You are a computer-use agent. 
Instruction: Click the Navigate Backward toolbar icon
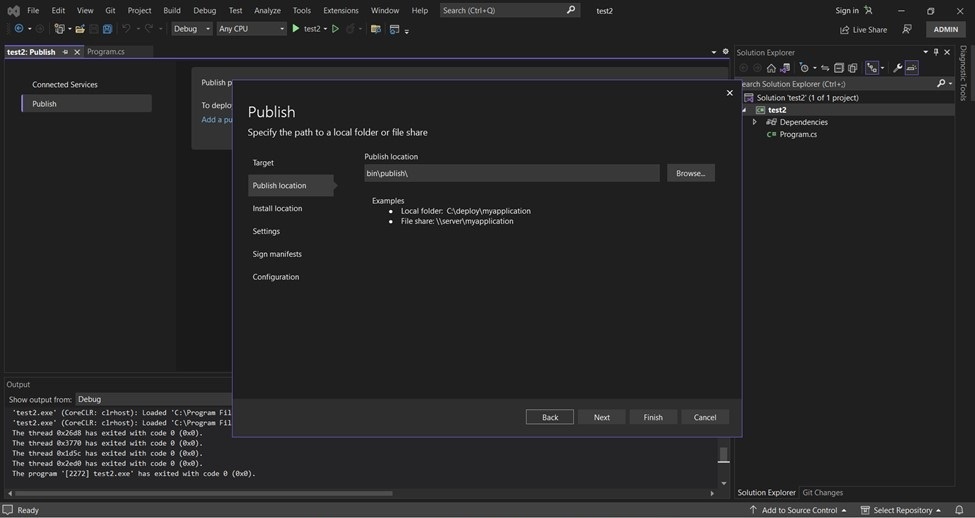point(19,29)
